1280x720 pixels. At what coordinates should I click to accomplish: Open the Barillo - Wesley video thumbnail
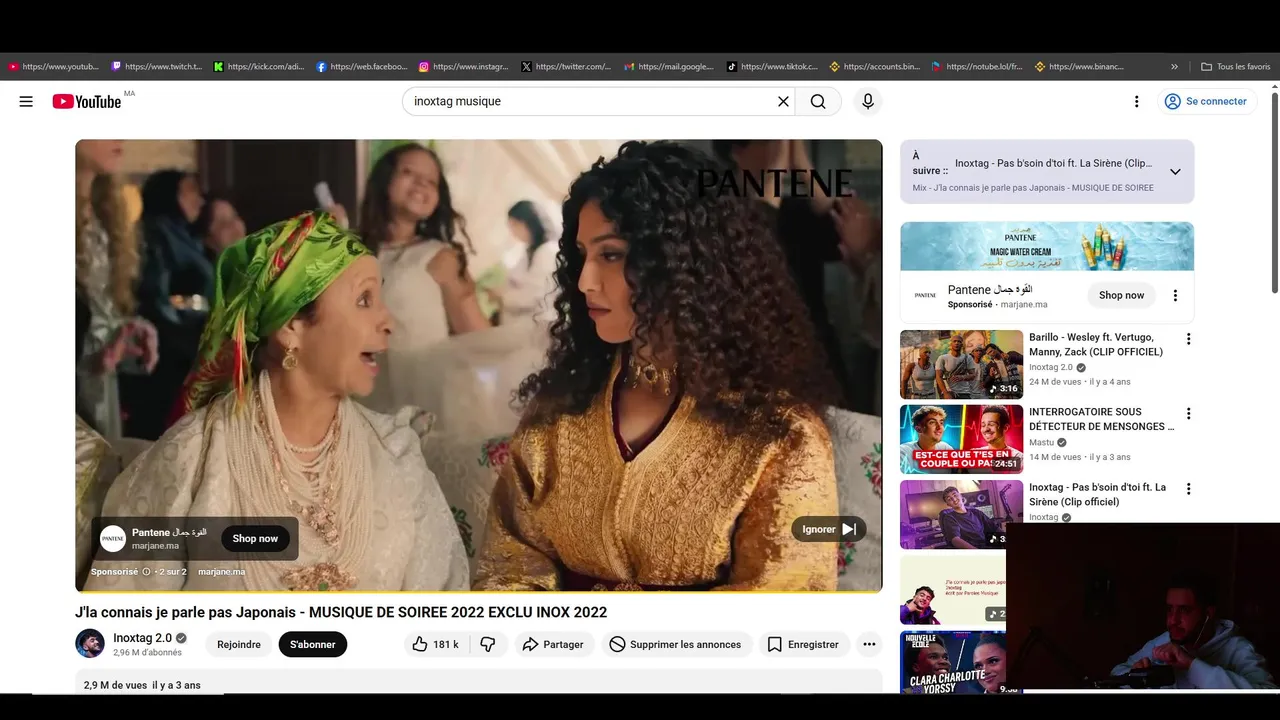point(961,365)
